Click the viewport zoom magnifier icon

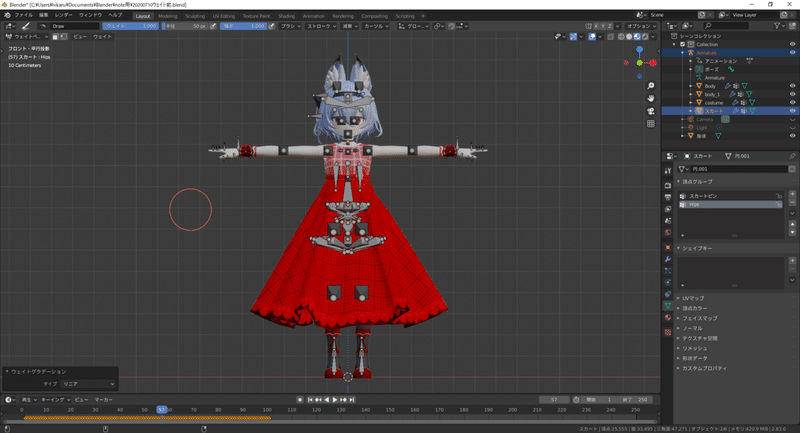click(651, 86)
